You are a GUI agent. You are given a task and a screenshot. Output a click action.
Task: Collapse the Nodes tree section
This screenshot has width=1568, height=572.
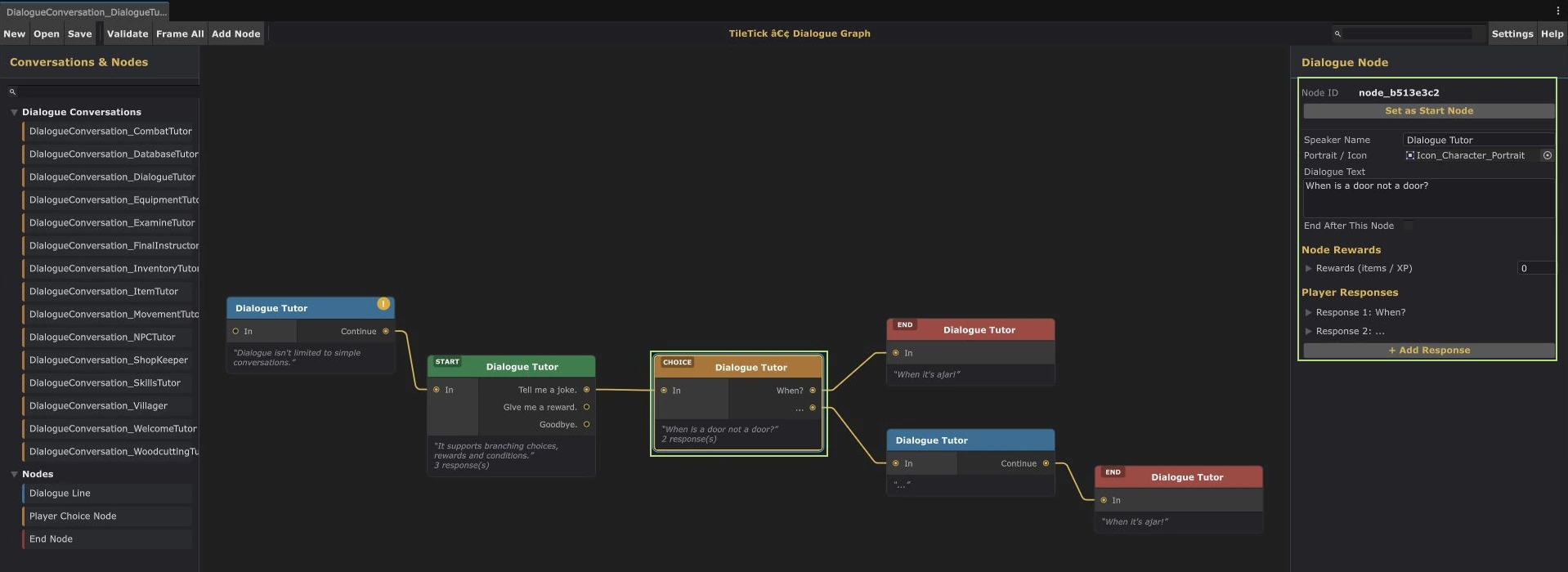14,474
